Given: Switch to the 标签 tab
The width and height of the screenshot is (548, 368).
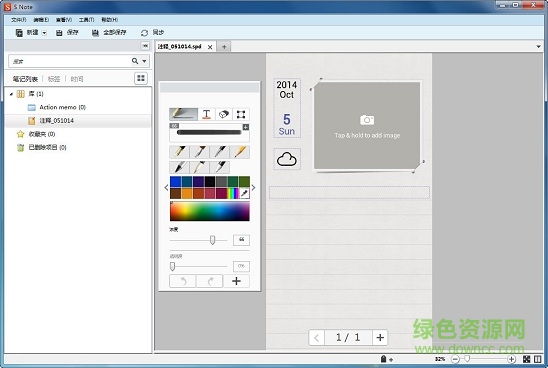Looking at the screenshot, I should click(x=54, y=79).
